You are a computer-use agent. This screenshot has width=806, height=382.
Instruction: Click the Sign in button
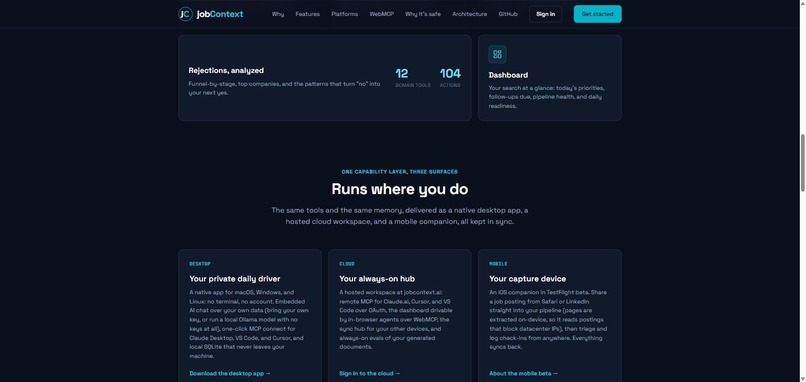[x=545, y=14]
